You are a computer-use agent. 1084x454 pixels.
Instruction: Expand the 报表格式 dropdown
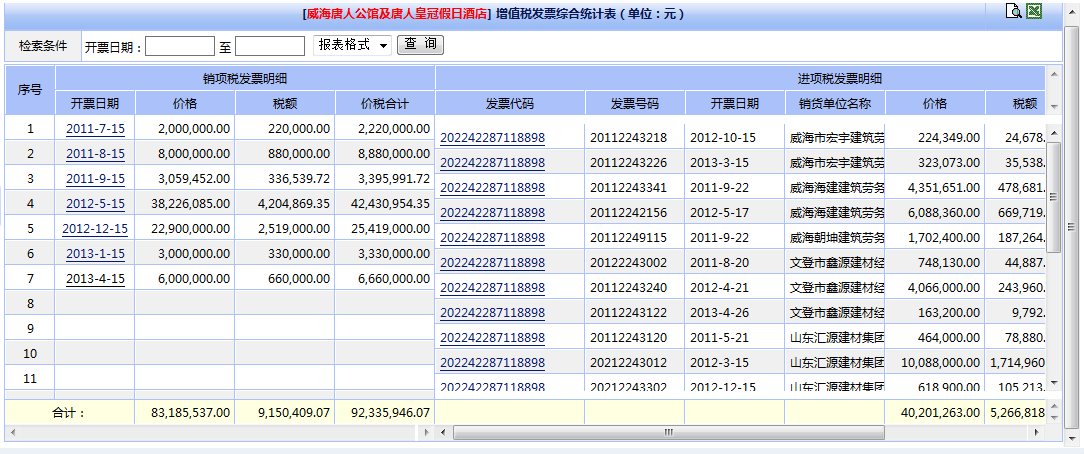[x=351, y=45]
